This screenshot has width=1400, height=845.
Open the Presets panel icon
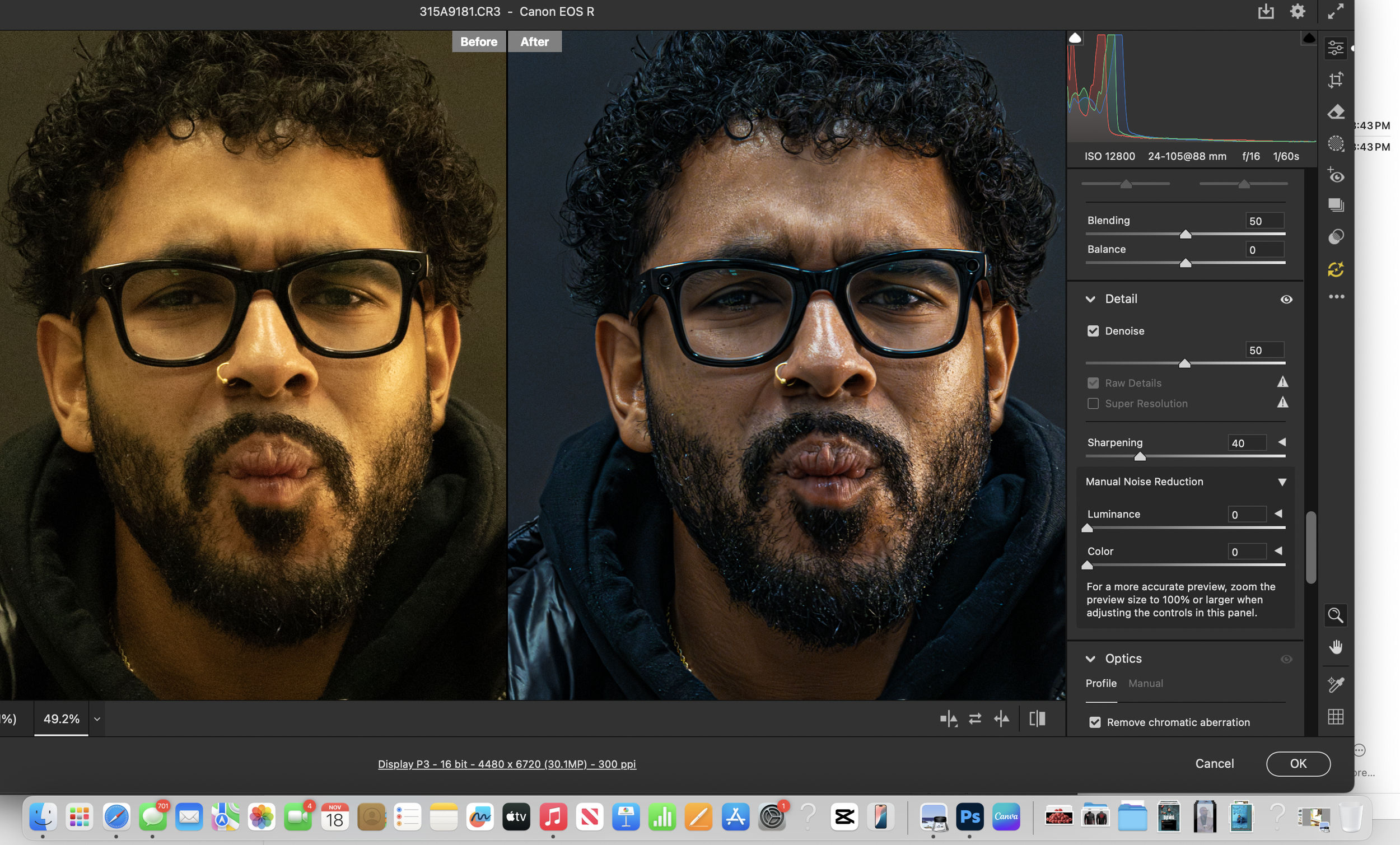[1335, 236]
